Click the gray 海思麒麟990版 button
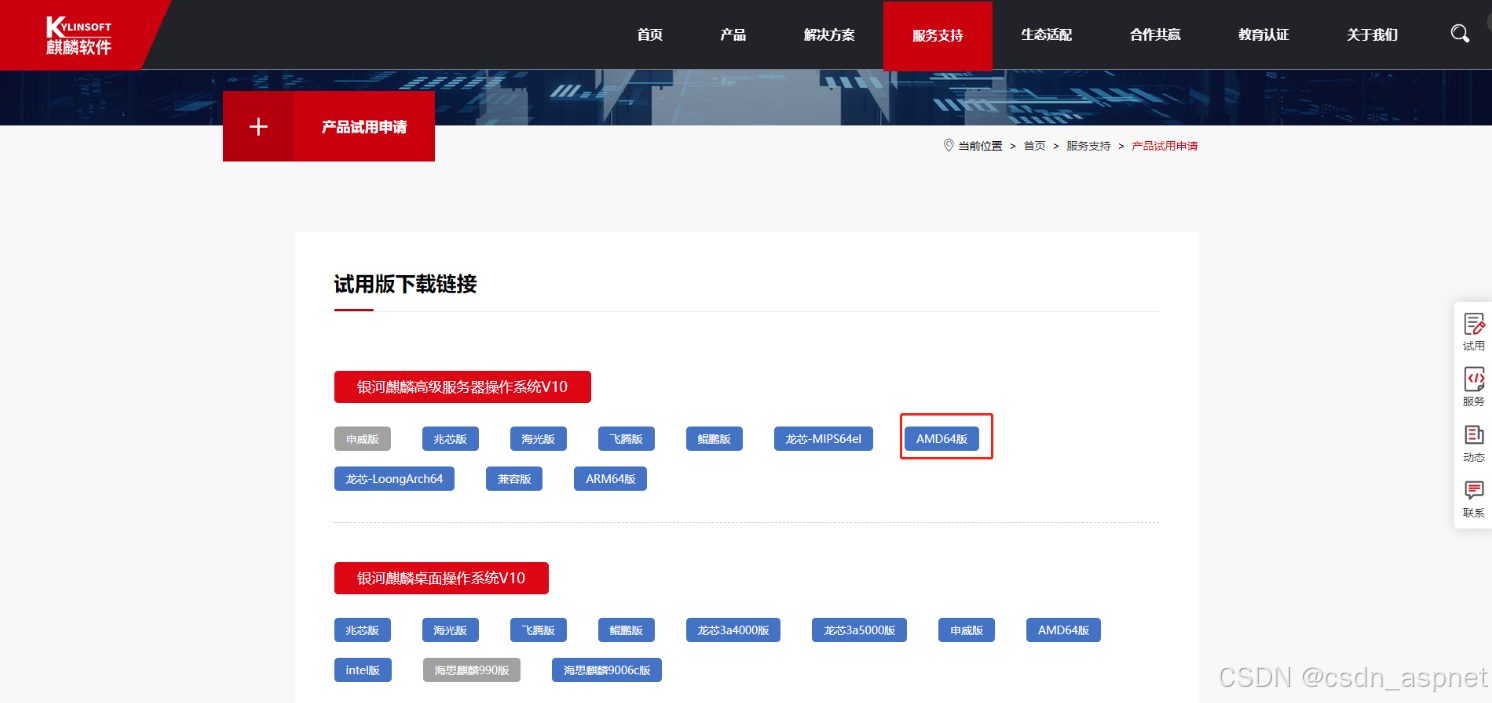 (x=471, y=670)
